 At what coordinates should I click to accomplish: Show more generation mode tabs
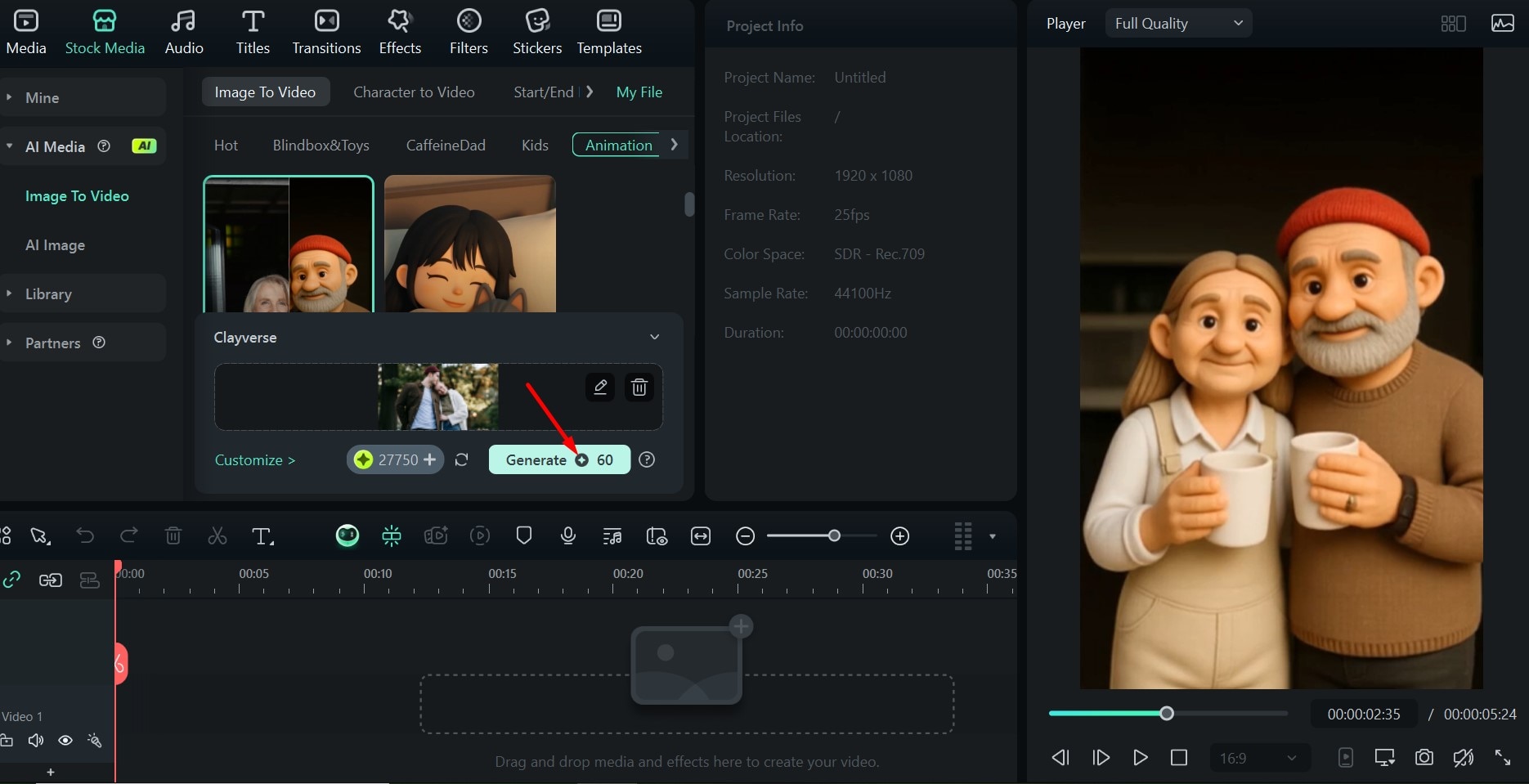pyautogui.click(x=590, y=92)
